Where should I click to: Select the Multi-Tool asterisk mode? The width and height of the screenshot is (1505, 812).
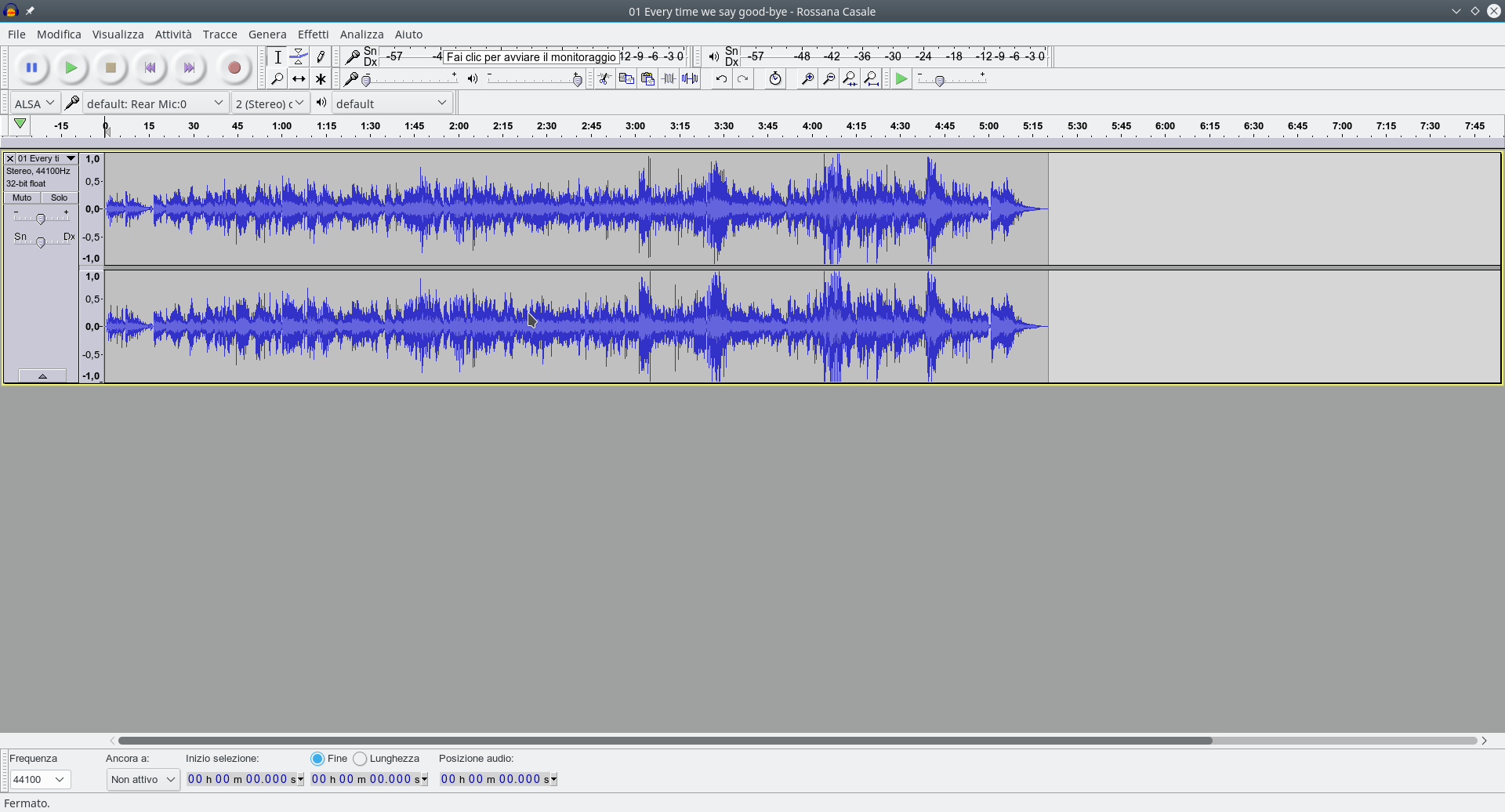[321, 78]
